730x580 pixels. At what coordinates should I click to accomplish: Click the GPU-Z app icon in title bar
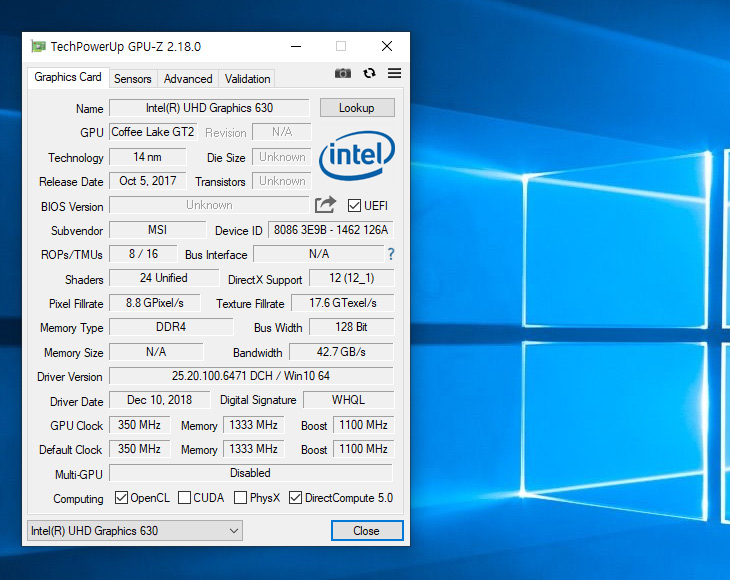click(x=39, y=46)
